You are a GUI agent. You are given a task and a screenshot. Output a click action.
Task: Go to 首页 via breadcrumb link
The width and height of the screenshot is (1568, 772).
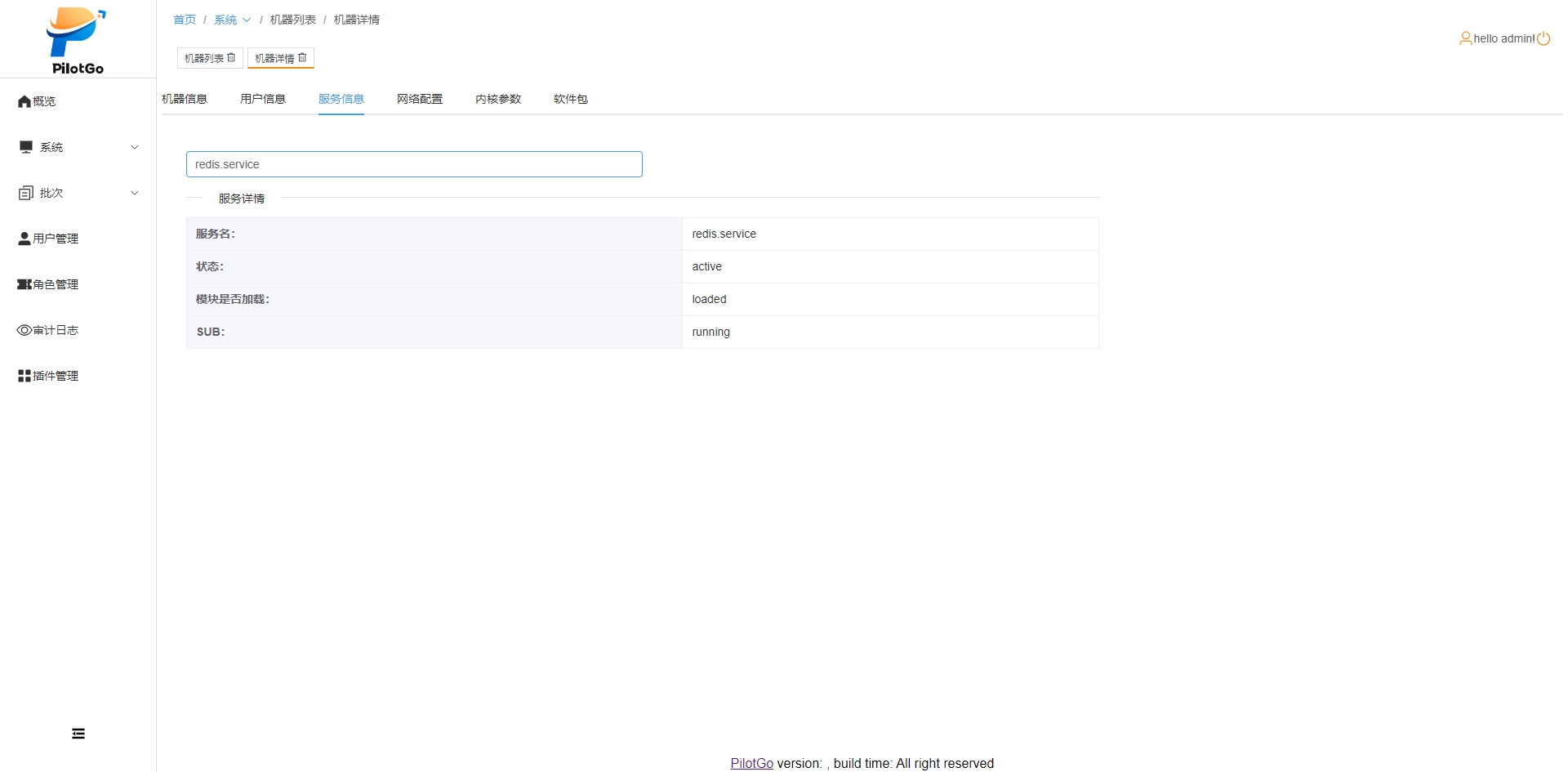pyautogui.click(x=185, y=20)
